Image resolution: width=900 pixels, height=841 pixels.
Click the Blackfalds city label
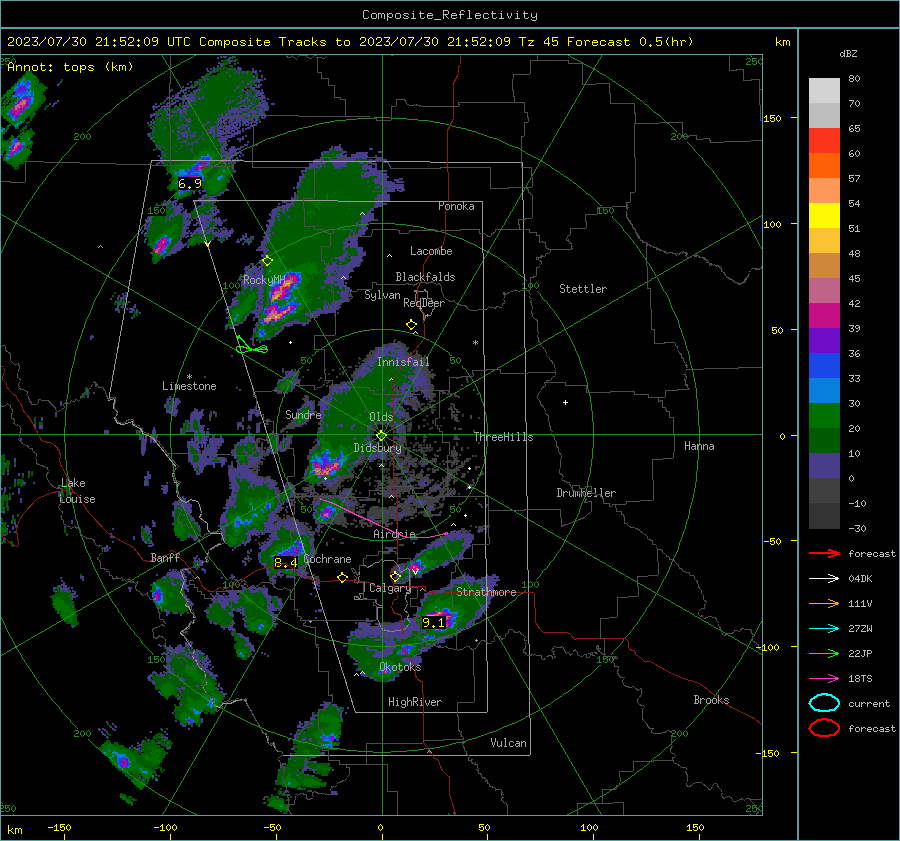(425, 277)
